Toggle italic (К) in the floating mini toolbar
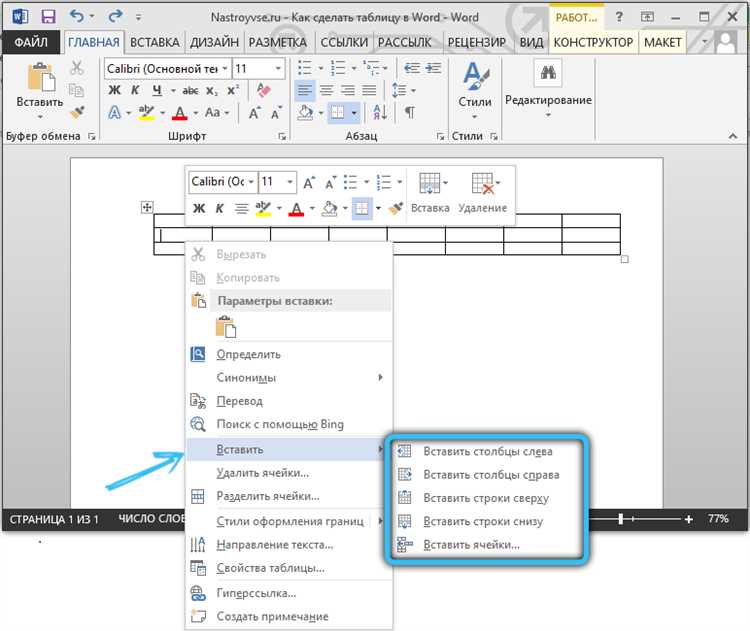The image size is (750, 631). tap(219, 208)
